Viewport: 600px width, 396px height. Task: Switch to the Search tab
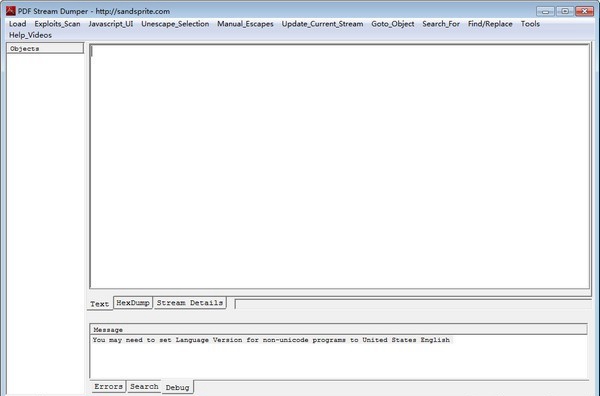[x=144, y=386]
